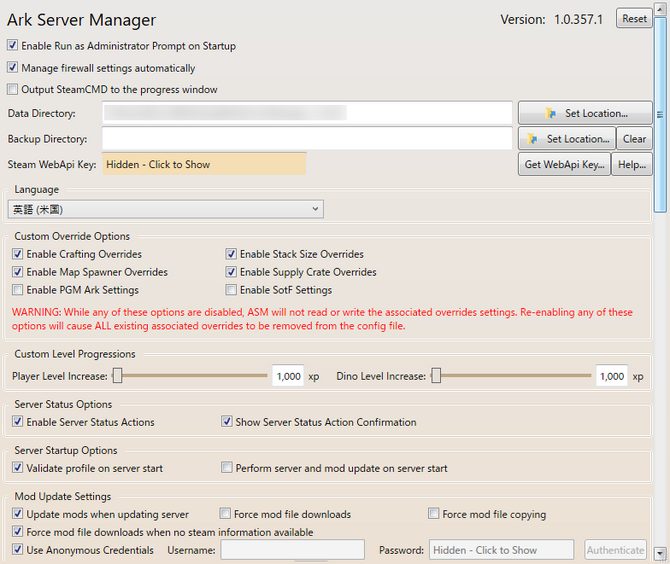Enable PGM Ark Settings checkbox
Image resolution: width=670 pixels, height=564 pixels.
(18, 290)
